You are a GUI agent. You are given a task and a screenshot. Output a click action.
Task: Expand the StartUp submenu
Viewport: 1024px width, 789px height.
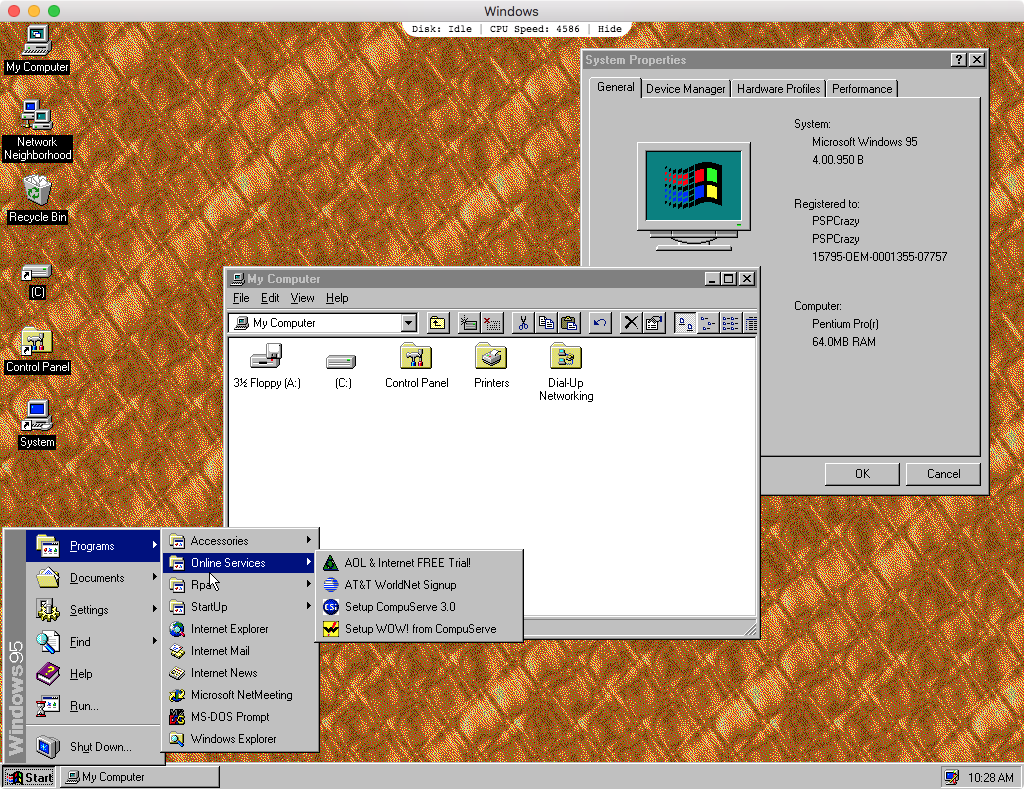(x=240, y=607)
